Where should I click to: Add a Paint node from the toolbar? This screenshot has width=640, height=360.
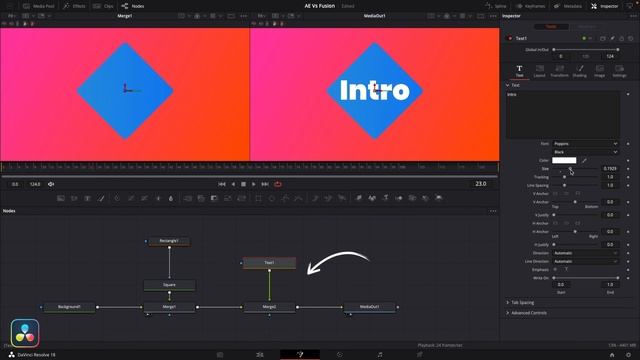(101, 198)
